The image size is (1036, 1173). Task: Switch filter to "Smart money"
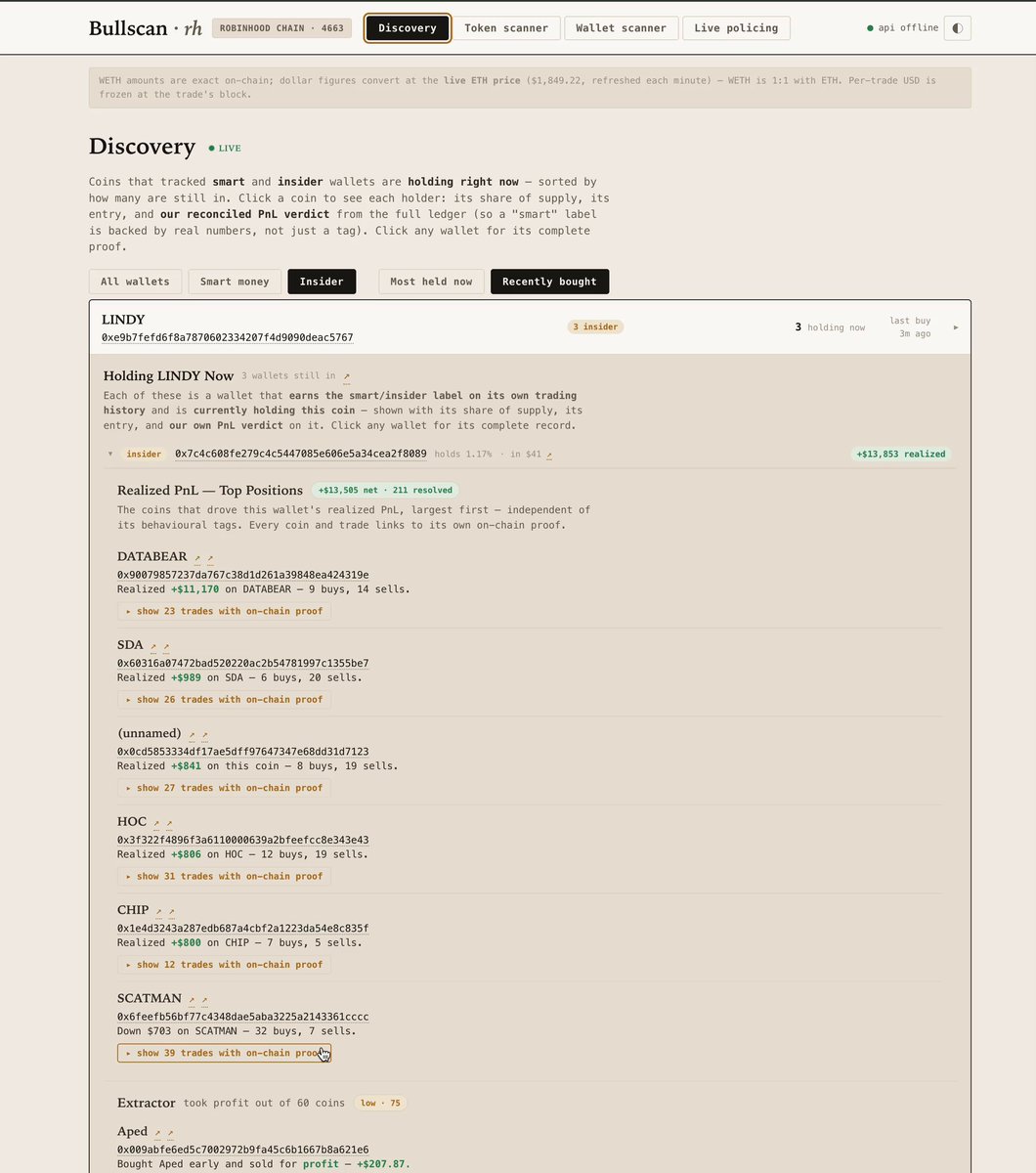235,282
